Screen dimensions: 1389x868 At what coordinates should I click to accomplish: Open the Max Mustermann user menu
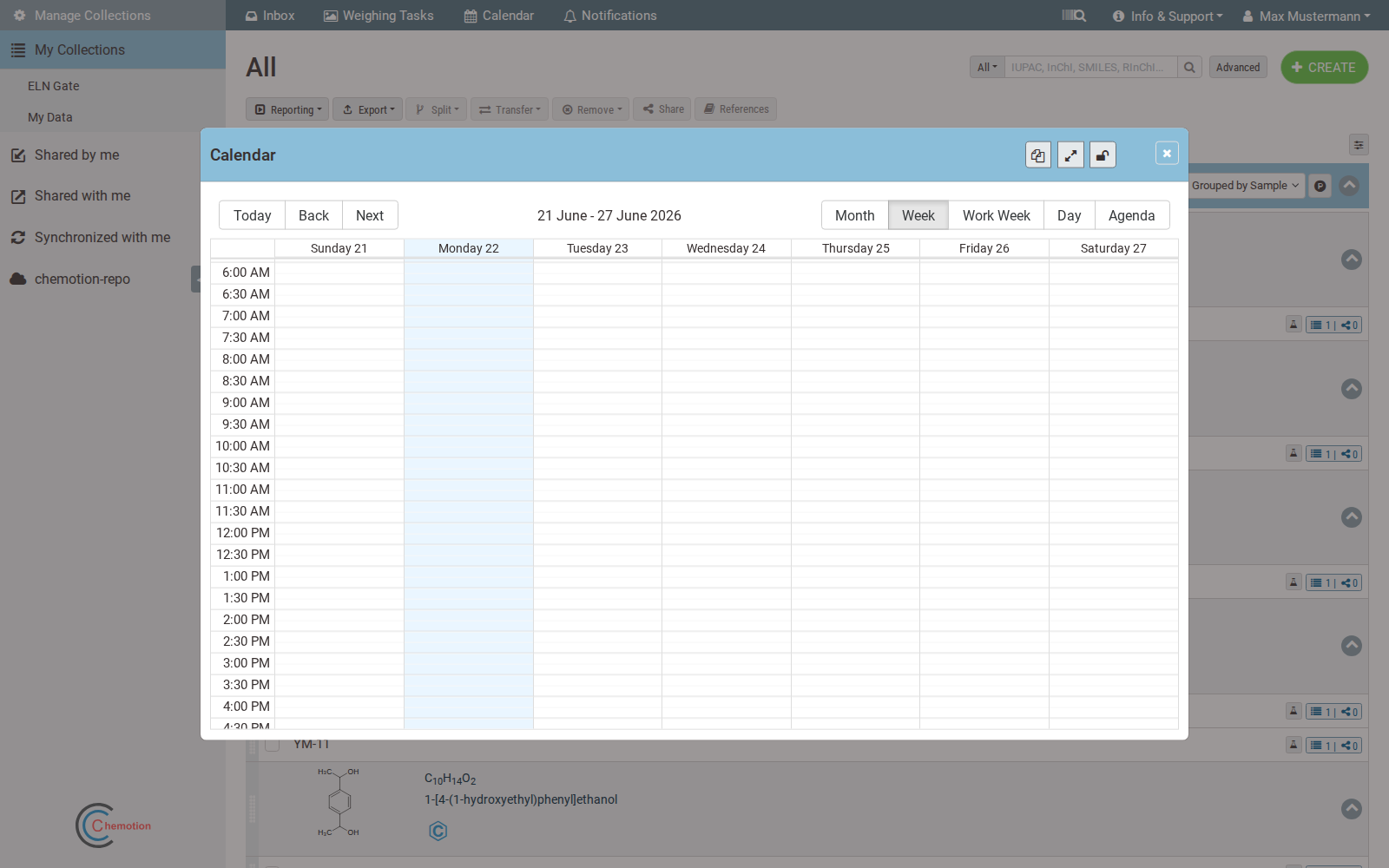(1307, 16)
